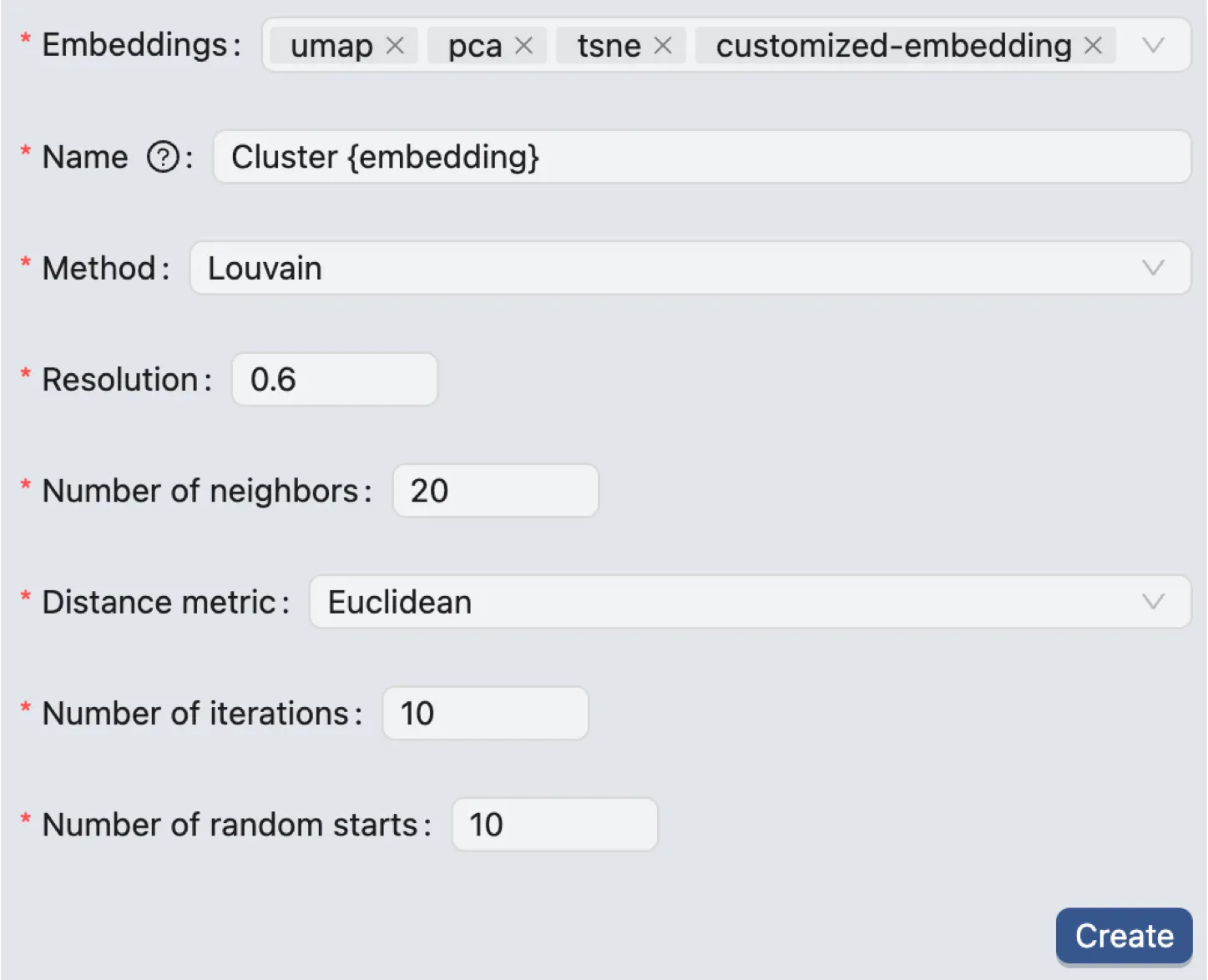Image resolution: width=1208 pixels, height=980 pixels.
Task: Click the Name input containing Cluster {embedding}
Action: [701, 157]
